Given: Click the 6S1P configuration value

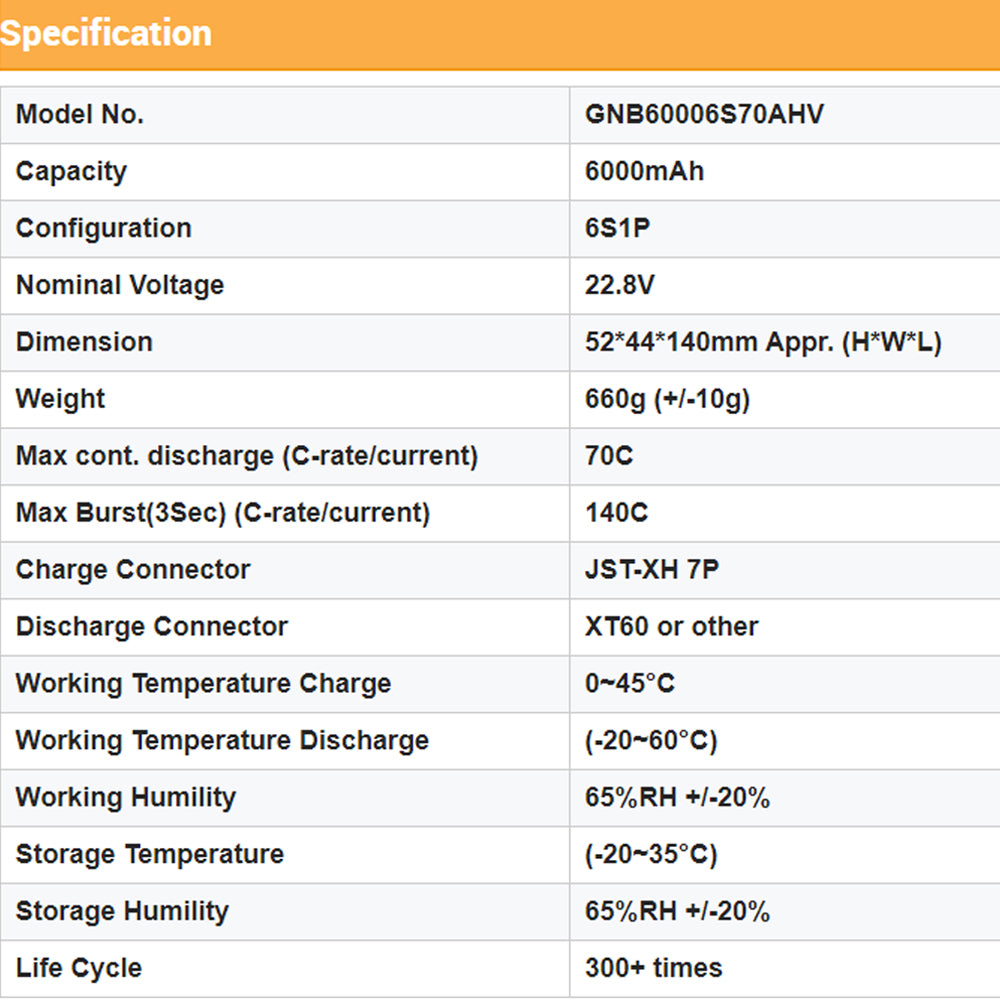Looking at the screenshot, I should [617, 228].
